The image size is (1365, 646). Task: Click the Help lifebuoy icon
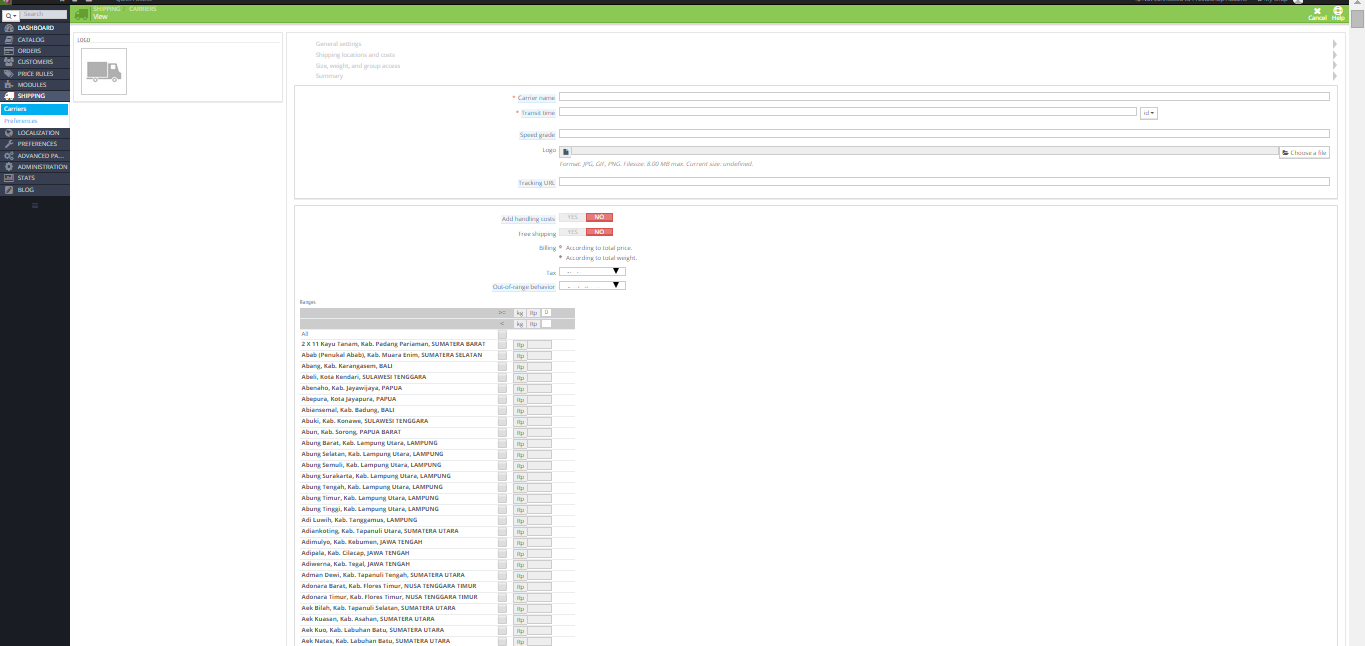click(x=1338, y=11)
